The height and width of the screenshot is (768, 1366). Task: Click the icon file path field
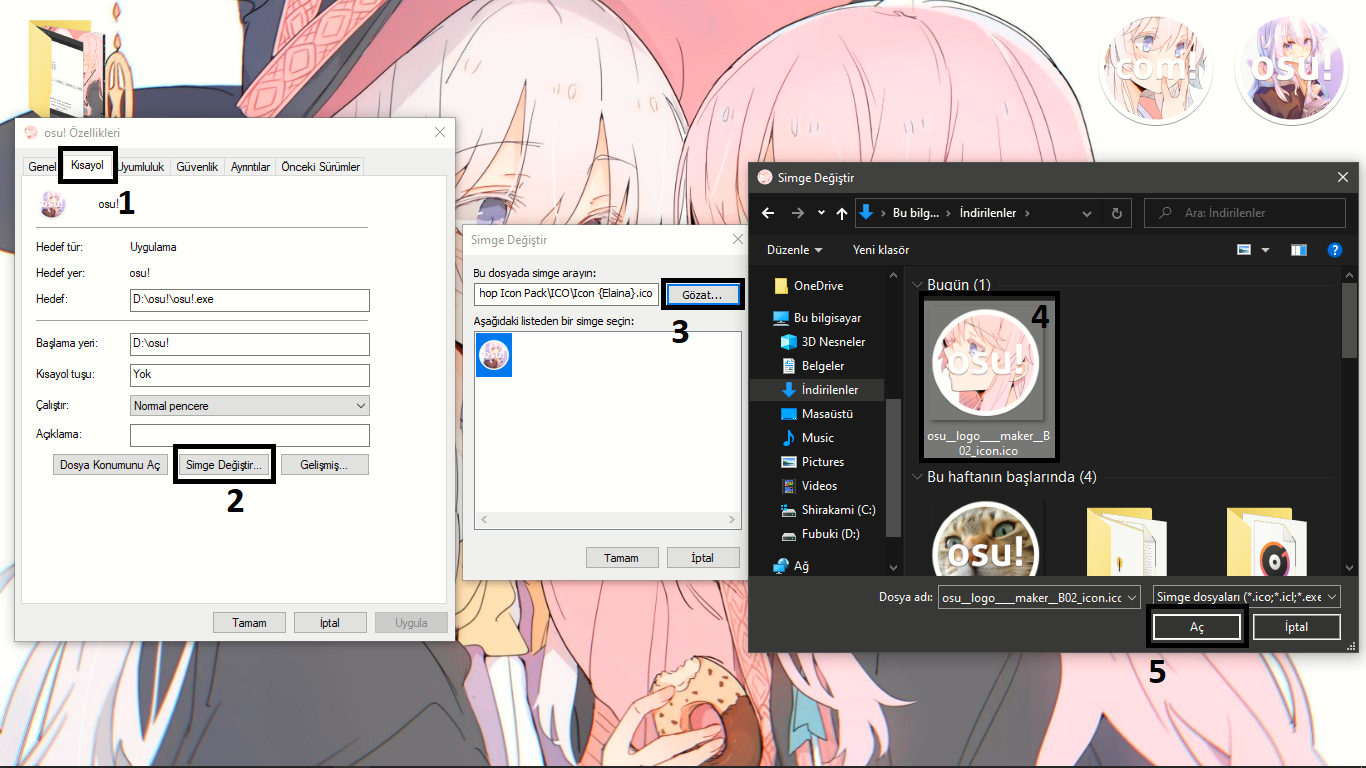point(566,294)
